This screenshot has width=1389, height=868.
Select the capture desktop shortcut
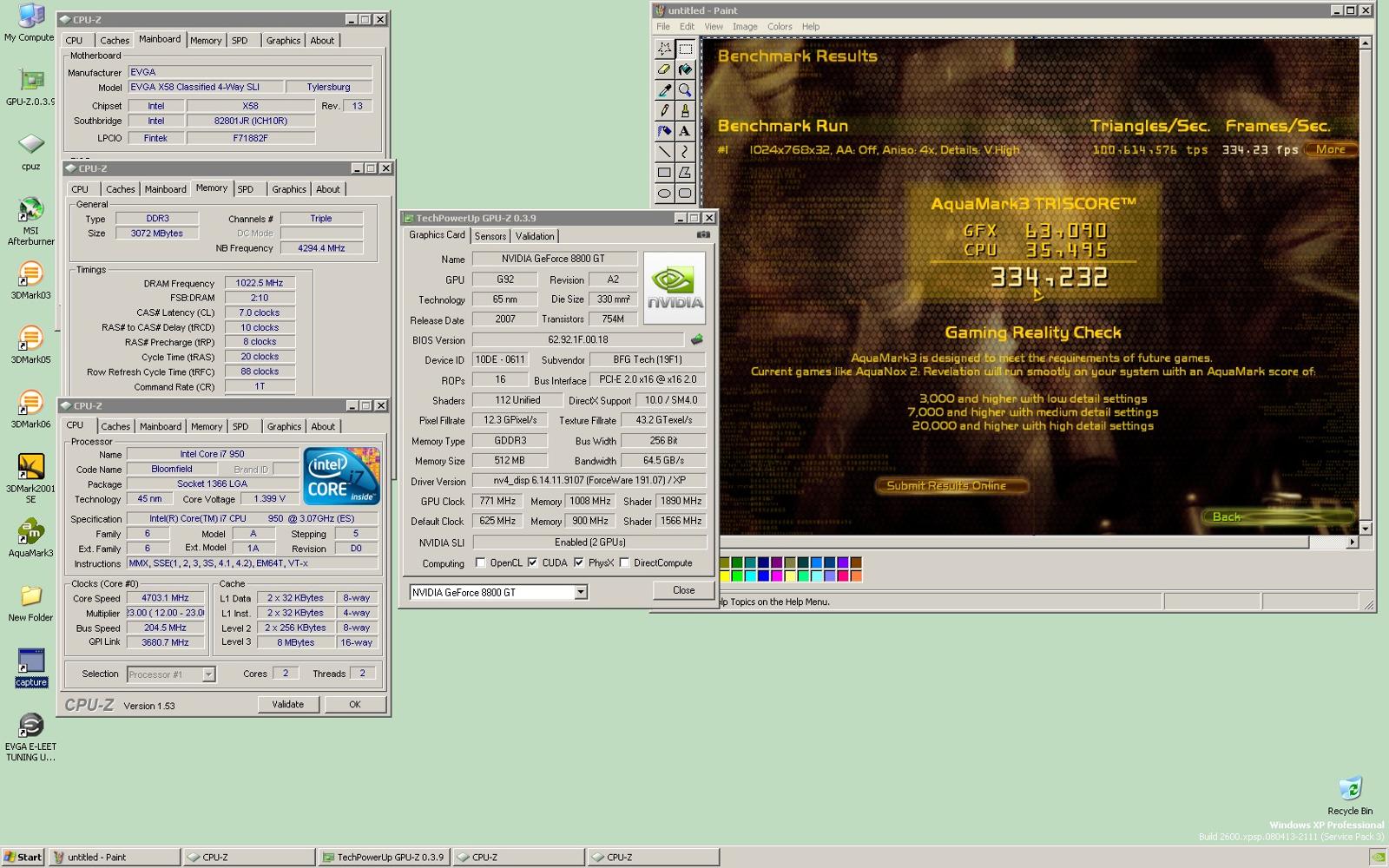point(30,667)
